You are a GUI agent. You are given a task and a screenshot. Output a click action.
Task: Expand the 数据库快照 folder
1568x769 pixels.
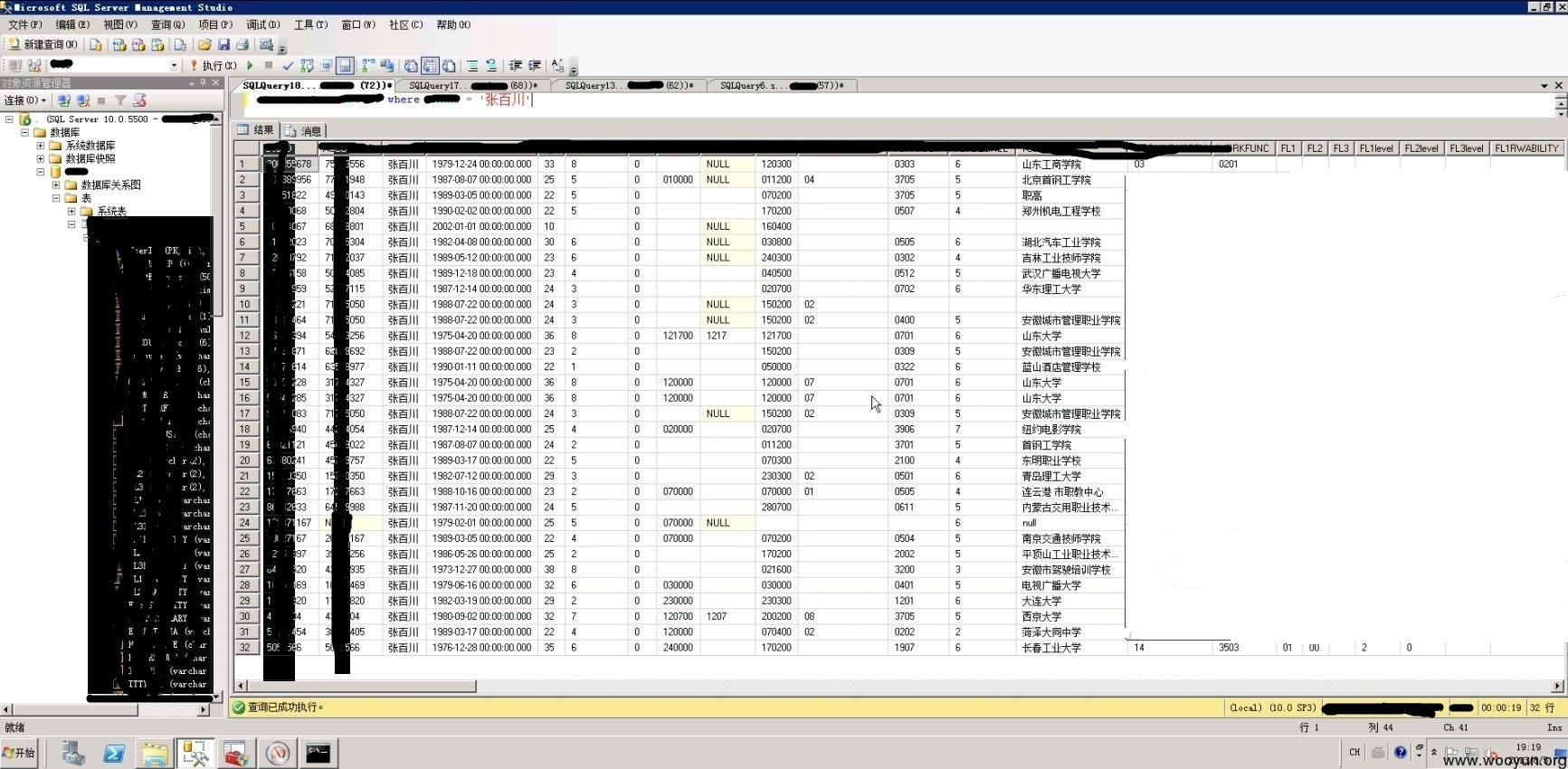[40, 158]
